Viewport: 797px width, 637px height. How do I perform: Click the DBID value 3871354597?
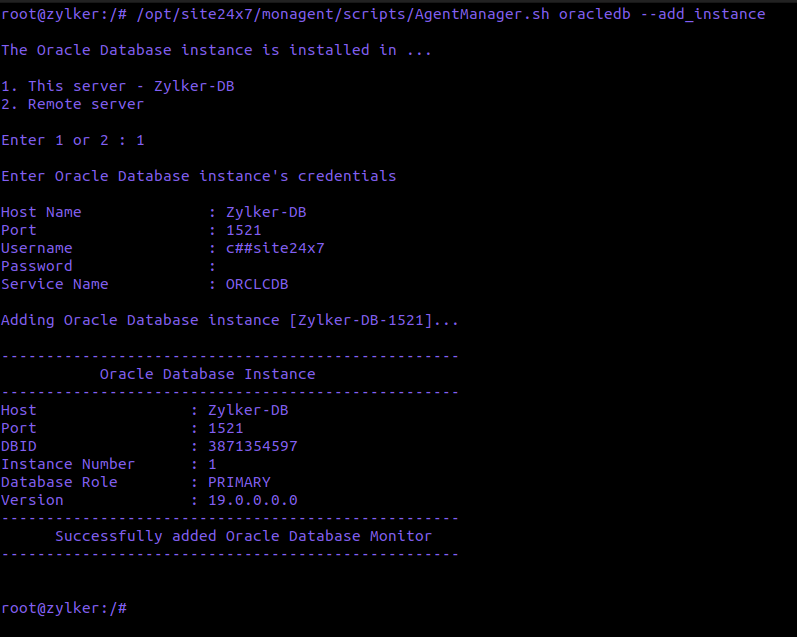(252, 446)
